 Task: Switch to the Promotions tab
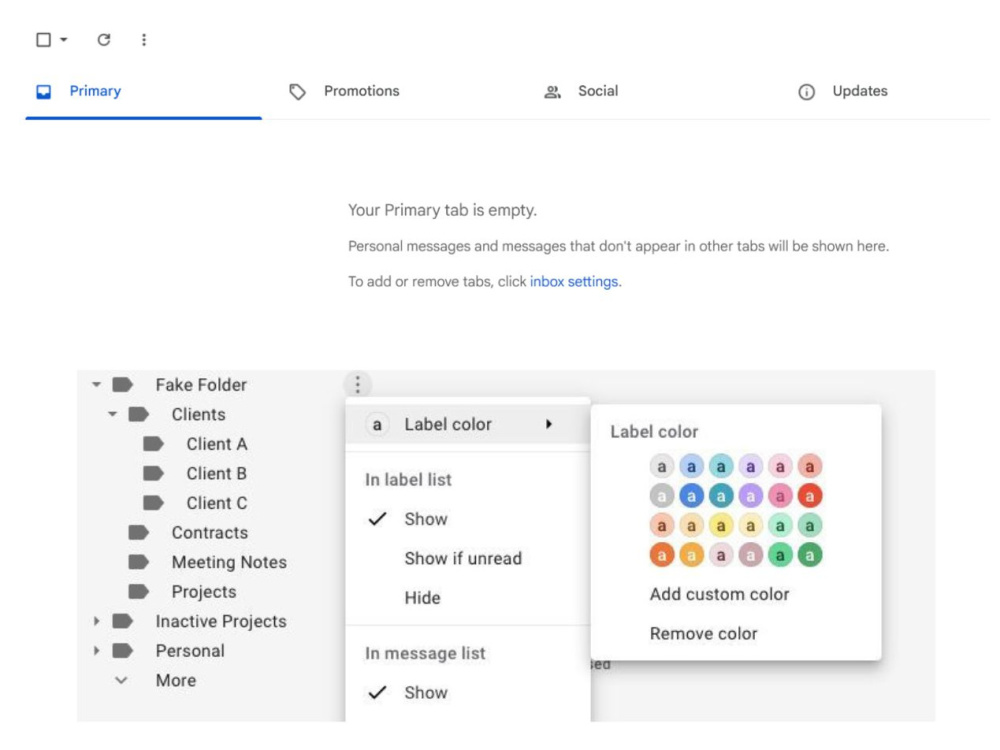344,91
